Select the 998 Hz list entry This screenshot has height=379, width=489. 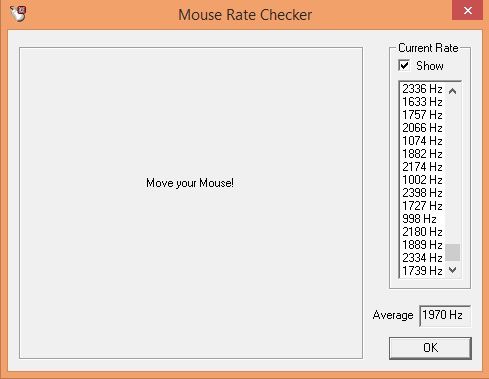(x=422, y=219)
